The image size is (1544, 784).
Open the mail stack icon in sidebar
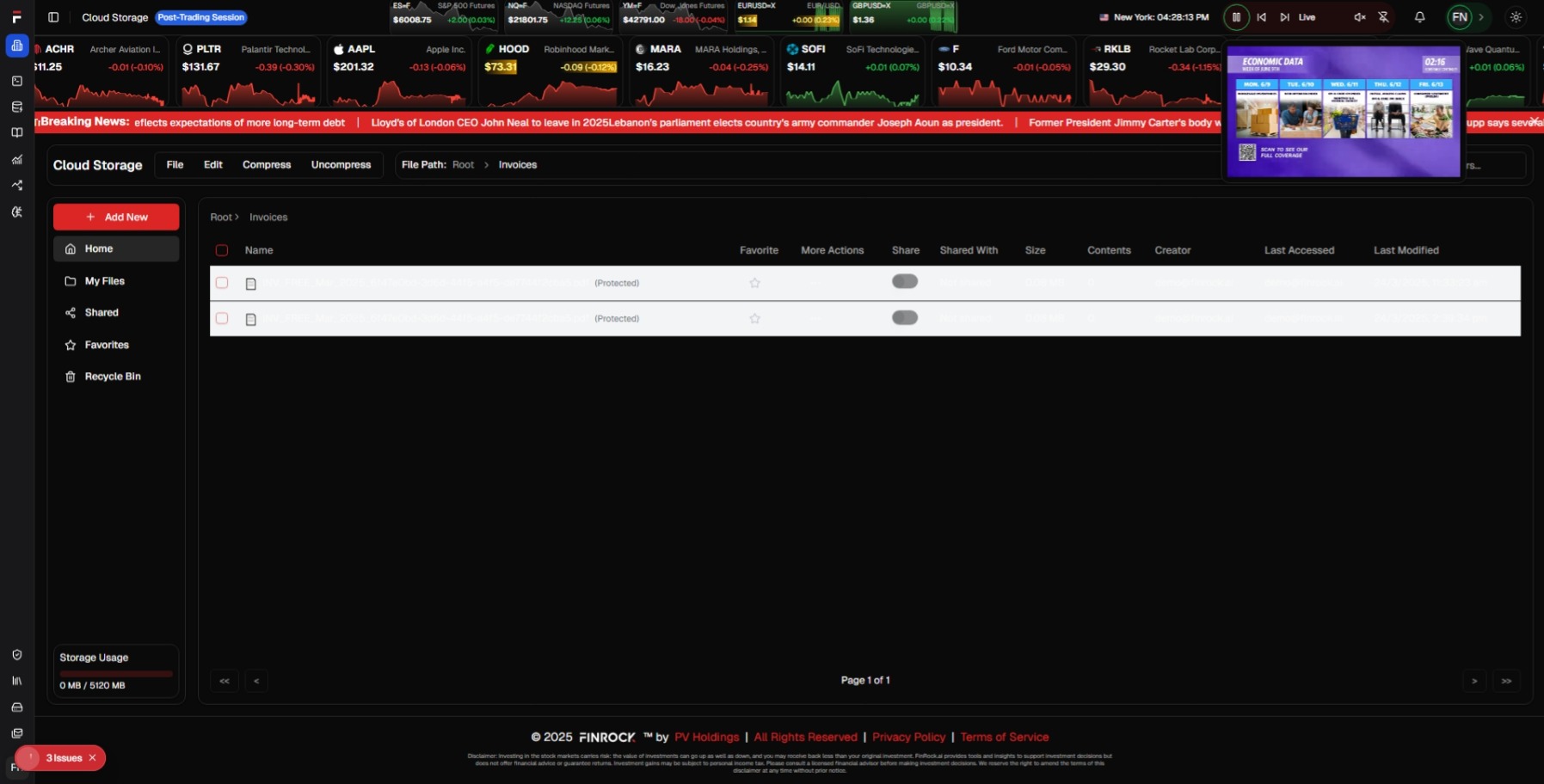[17, 733]
